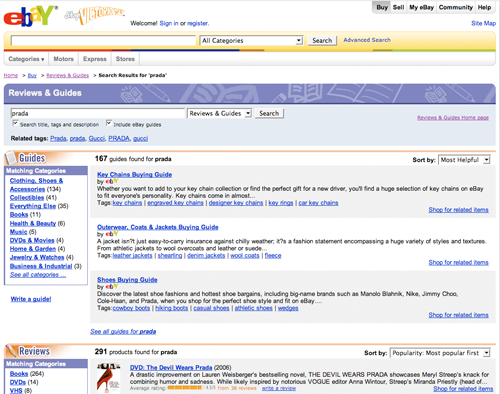Click eBay author logo under Shoes guide
Screen dimensions: 500x394
click(112, 287)
